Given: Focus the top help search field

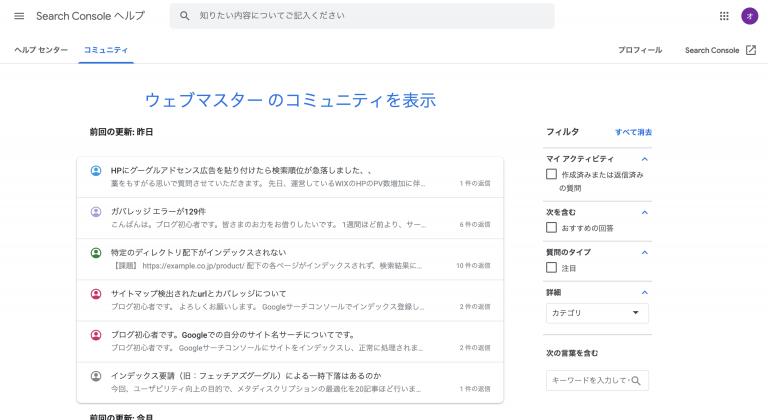Looking at the screenshot, I should tap(362, 16).
